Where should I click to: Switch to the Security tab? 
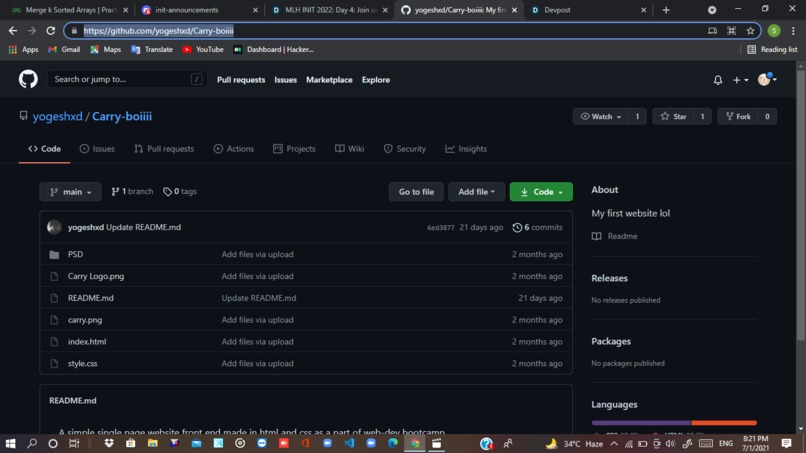coord(405,149)
